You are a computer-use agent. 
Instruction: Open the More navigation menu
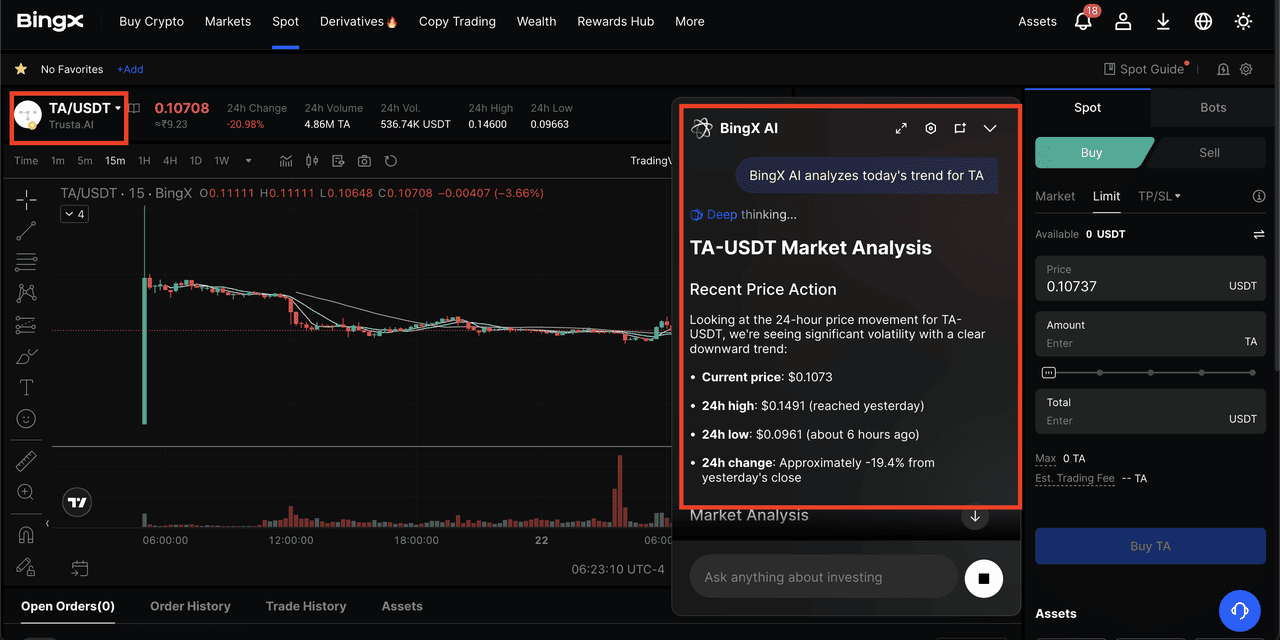(x=690, y=21)
